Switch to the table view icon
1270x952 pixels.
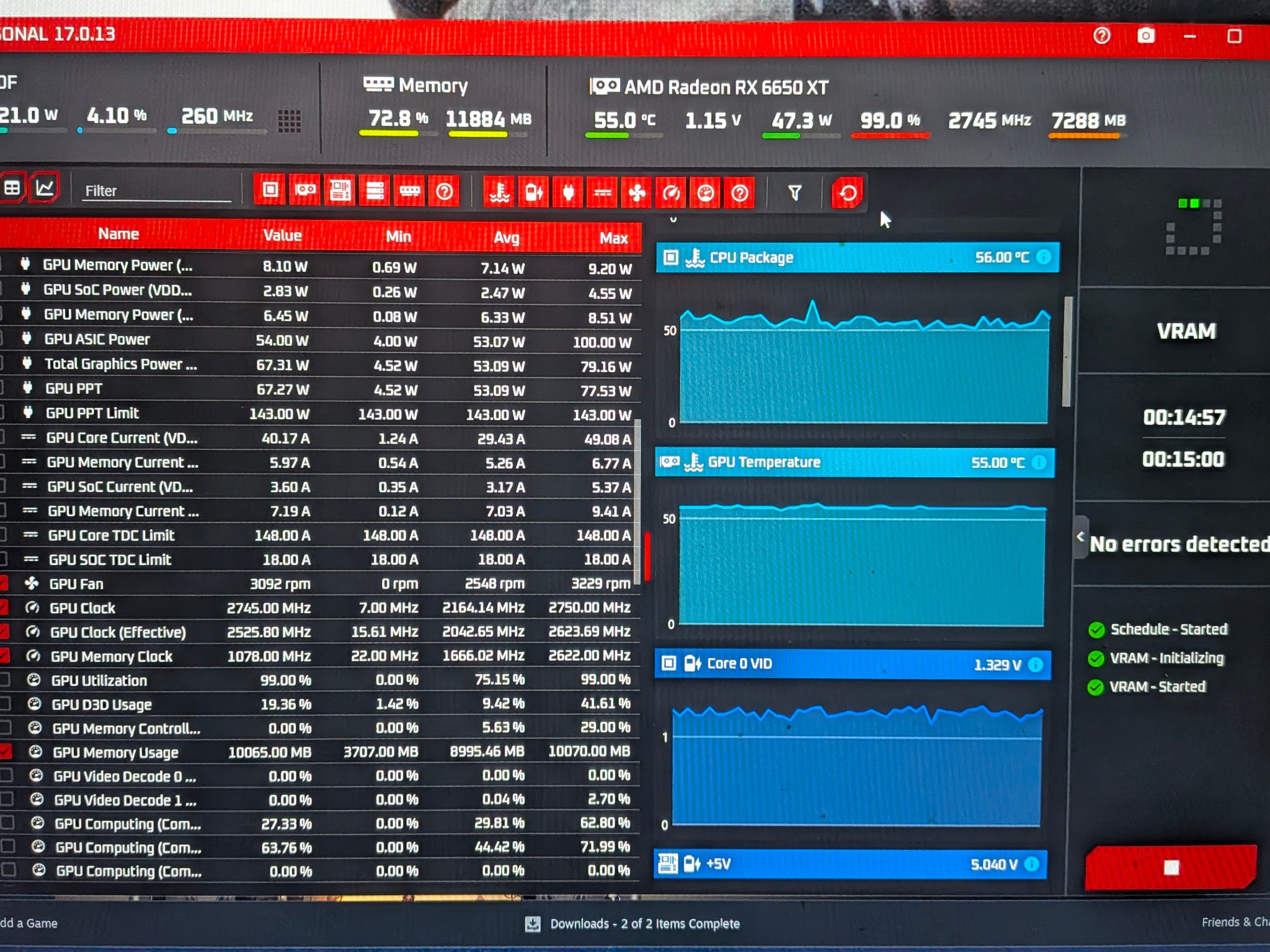[x=12, y=188]
